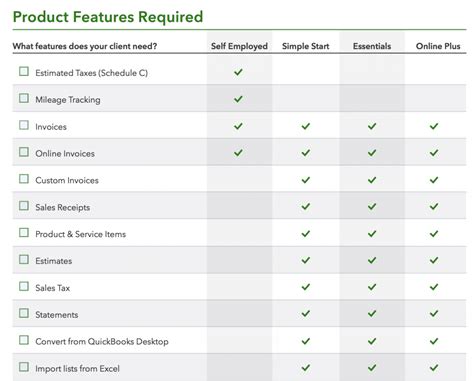
Task: Click Essentials checkmark for Product & Service Items
Action: pos(372,234)
